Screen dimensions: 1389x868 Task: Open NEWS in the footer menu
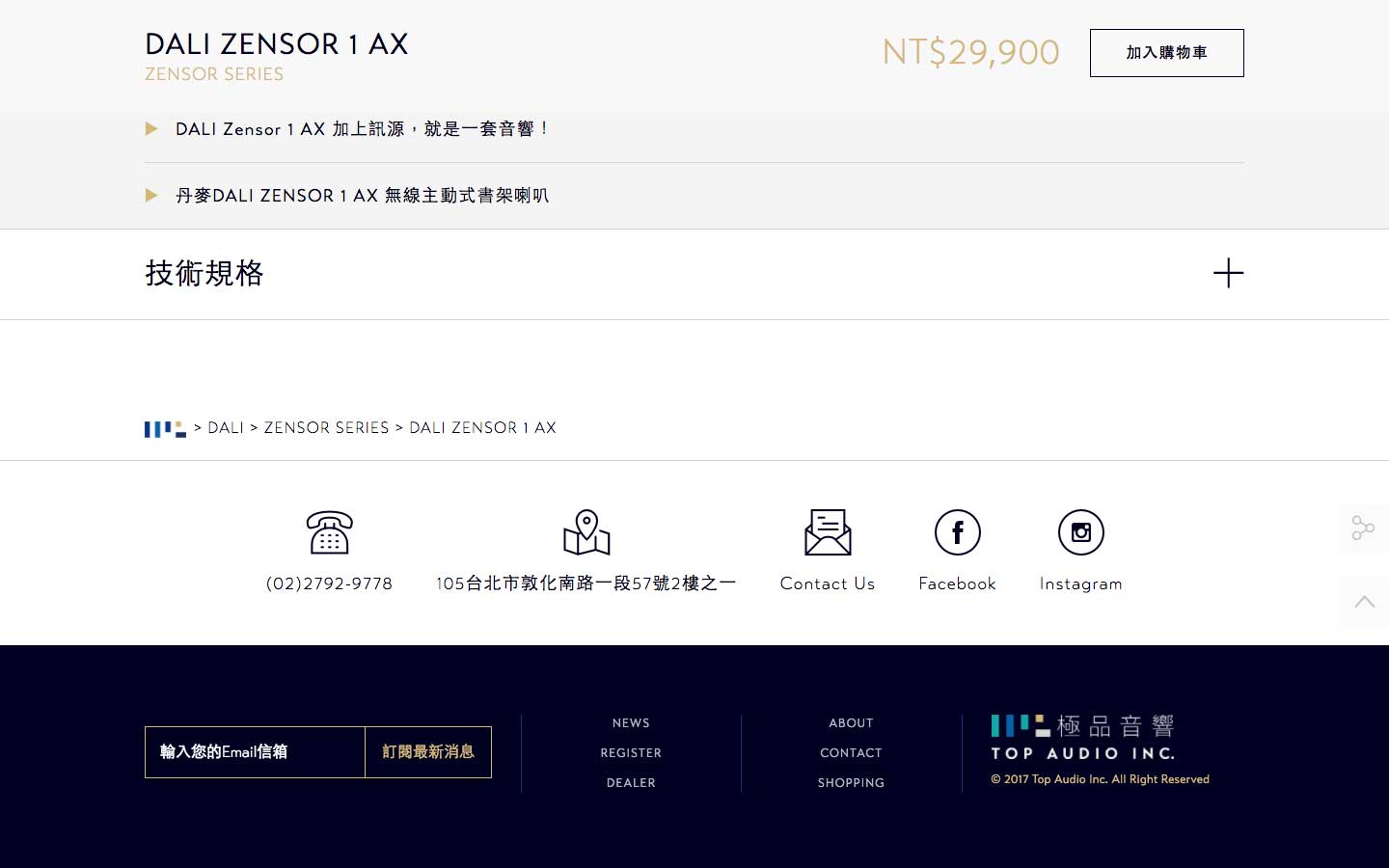(631, 723)
